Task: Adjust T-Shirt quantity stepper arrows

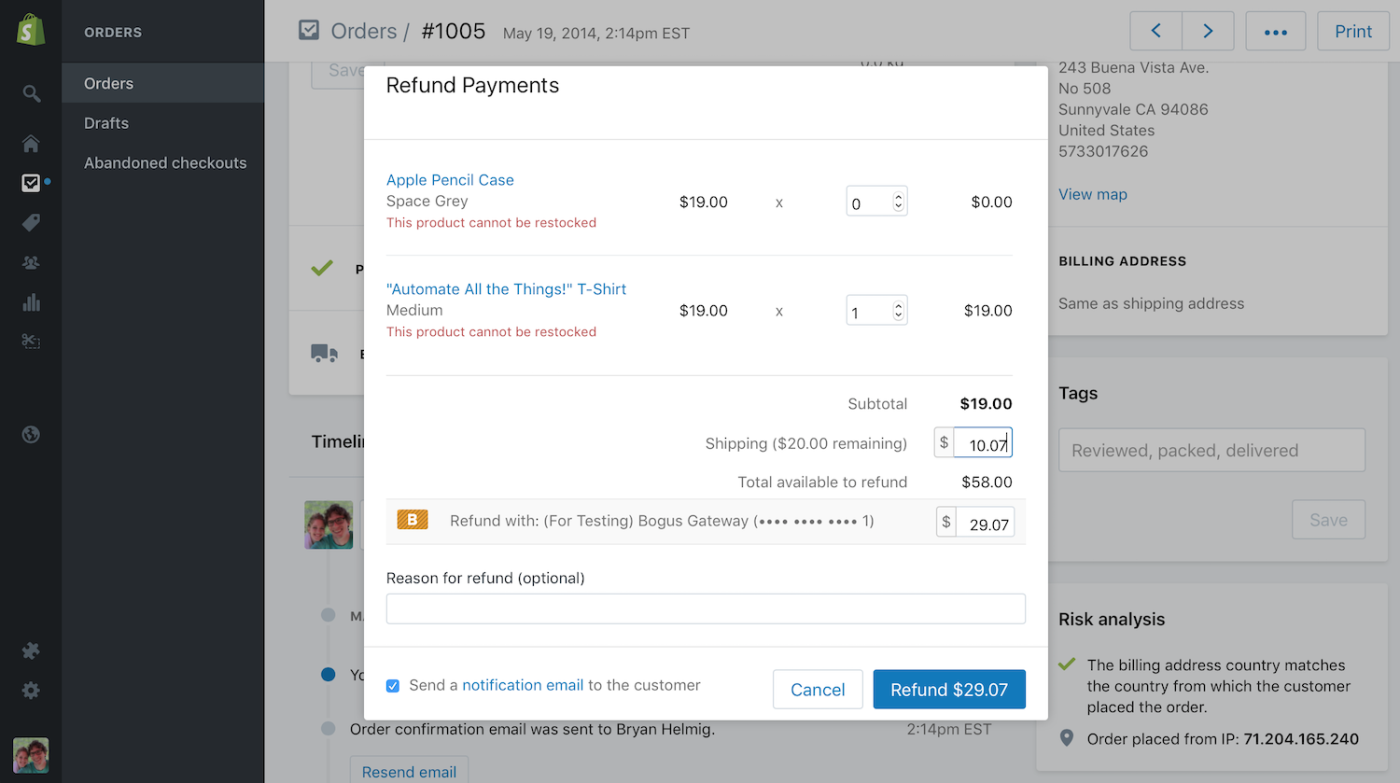Action: pos(898,311)
